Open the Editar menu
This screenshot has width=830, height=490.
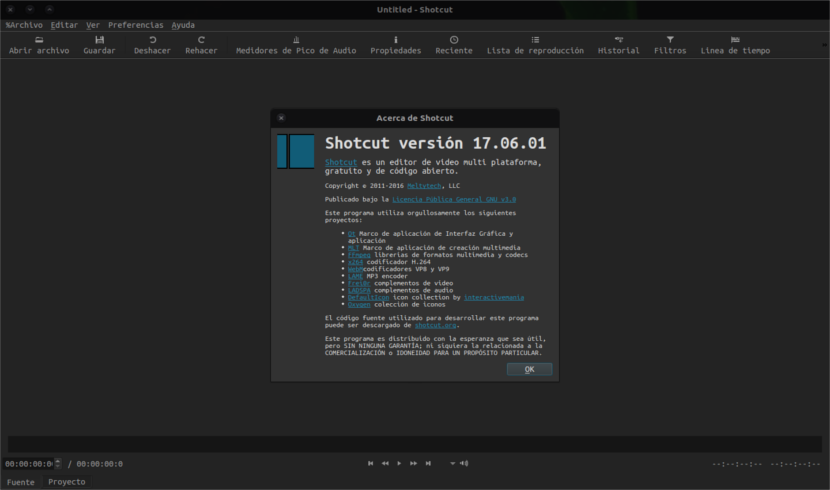click(64, 25)
